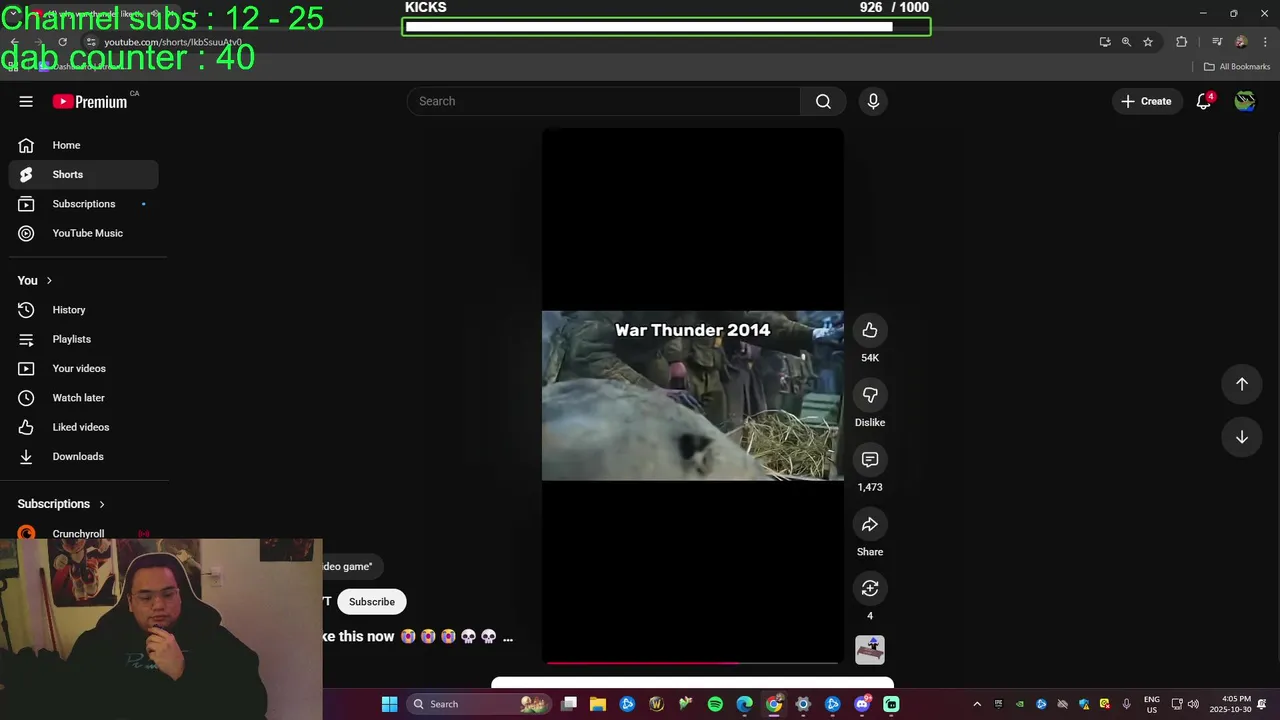Open ENG US language switcher
The image size is (1280, 720).
click(x=1152, y=704)
